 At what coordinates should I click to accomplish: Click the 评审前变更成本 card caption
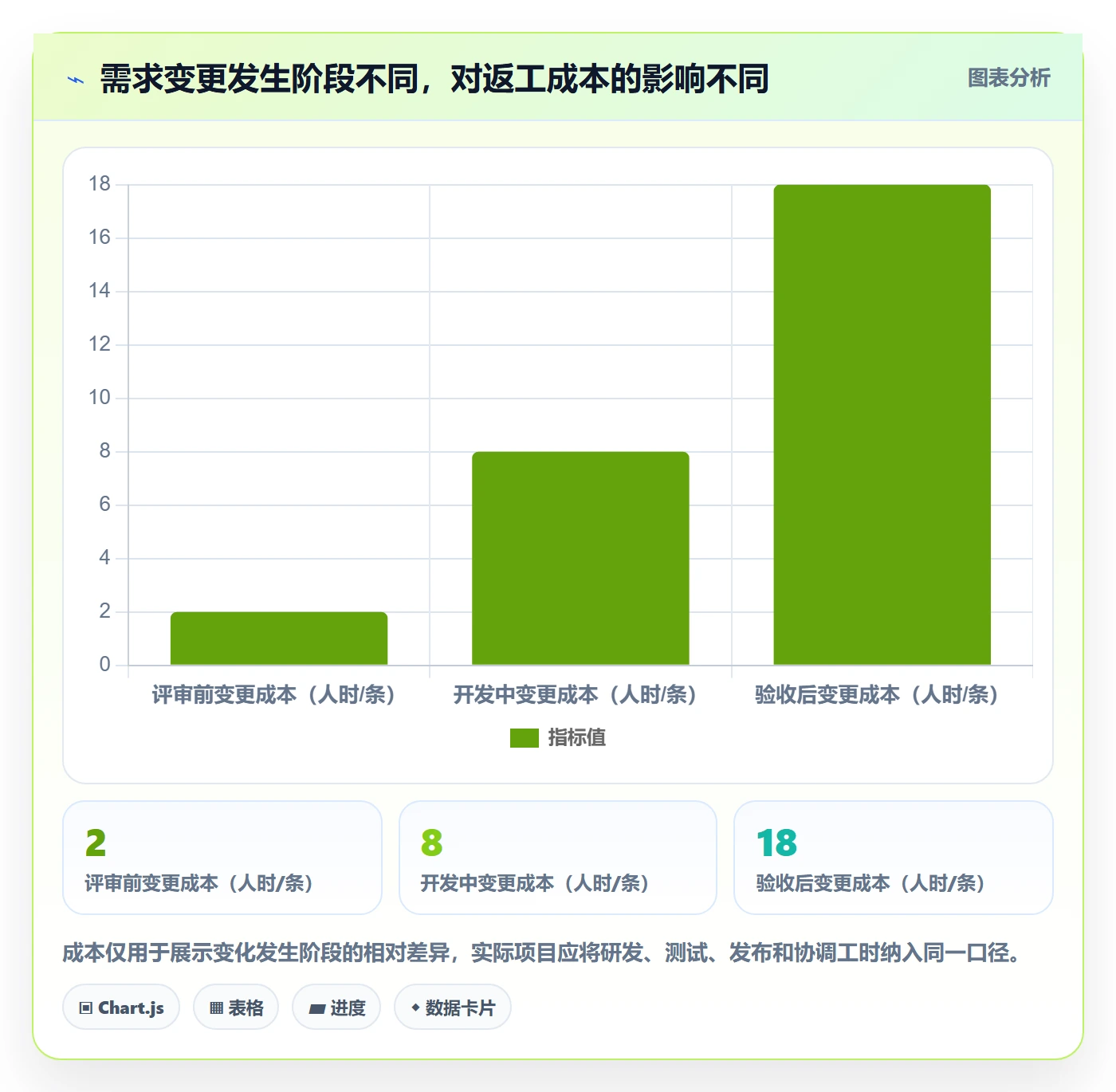199,883
